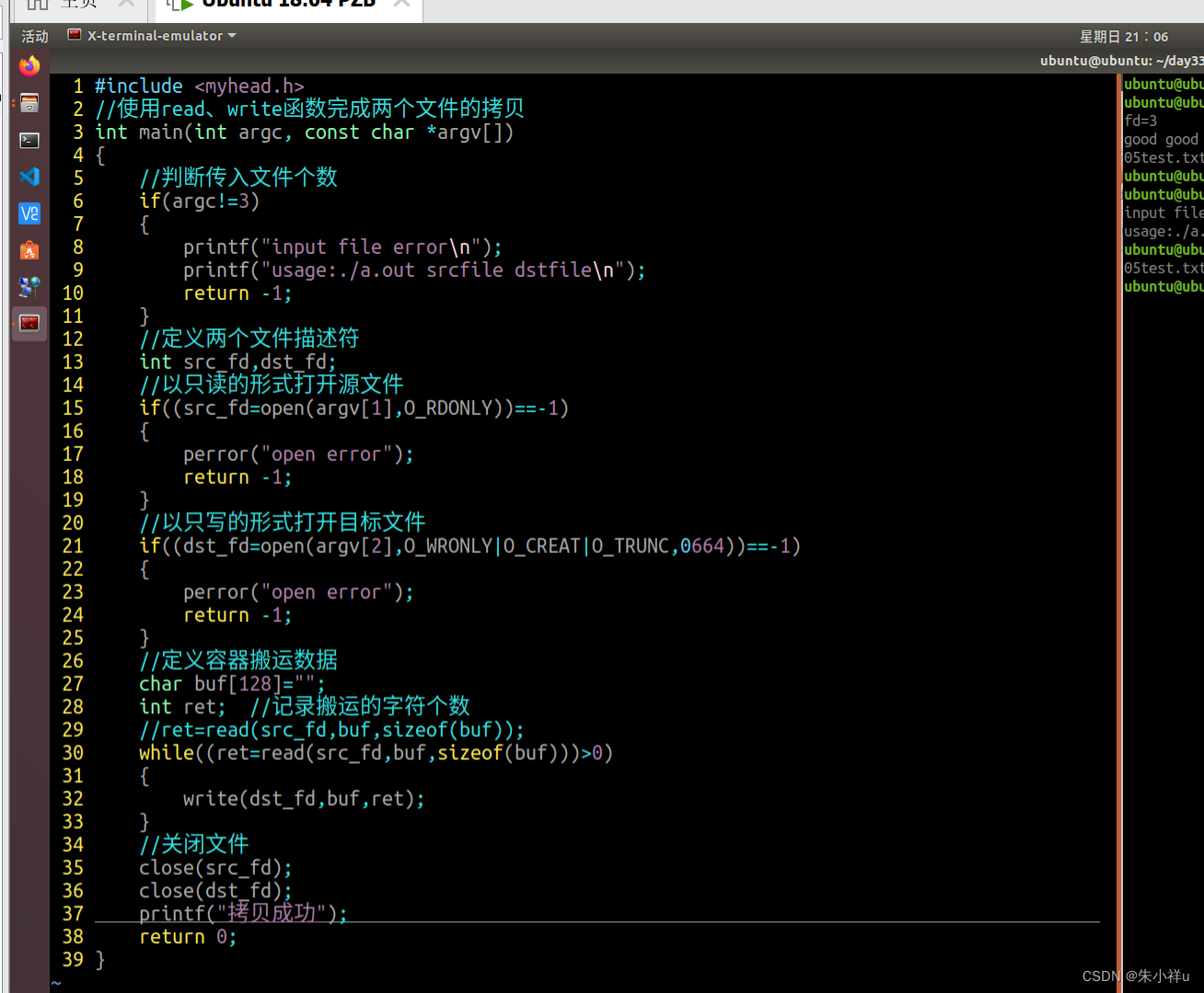Follow the CSDN @朱小祥u watermark link

click(1139, 976)
